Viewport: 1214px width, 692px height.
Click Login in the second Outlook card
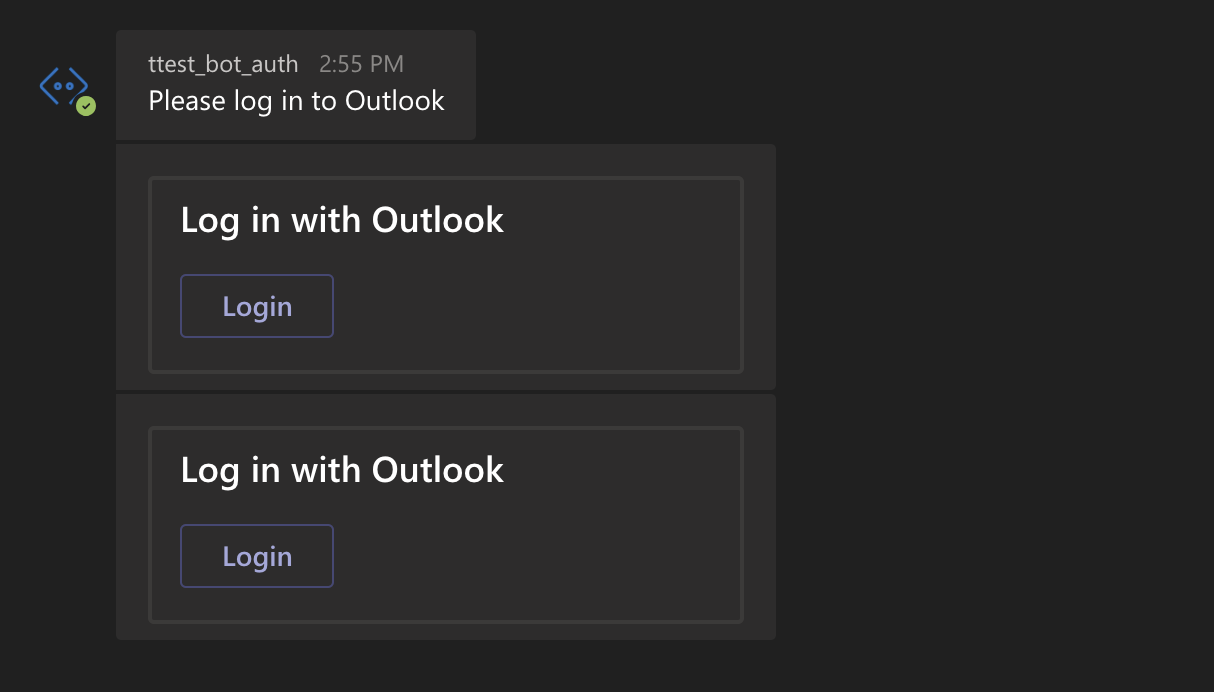click(x=257, y=556)
